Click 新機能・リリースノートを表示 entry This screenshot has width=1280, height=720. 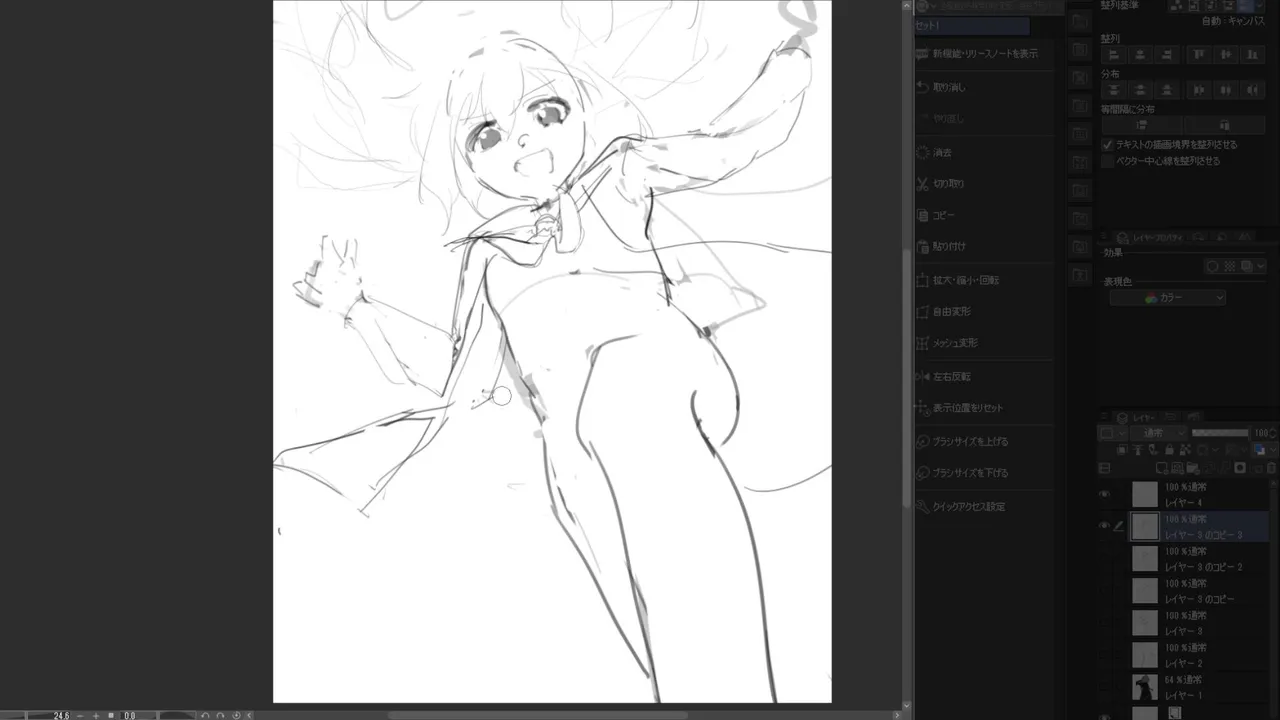point(984,53)
